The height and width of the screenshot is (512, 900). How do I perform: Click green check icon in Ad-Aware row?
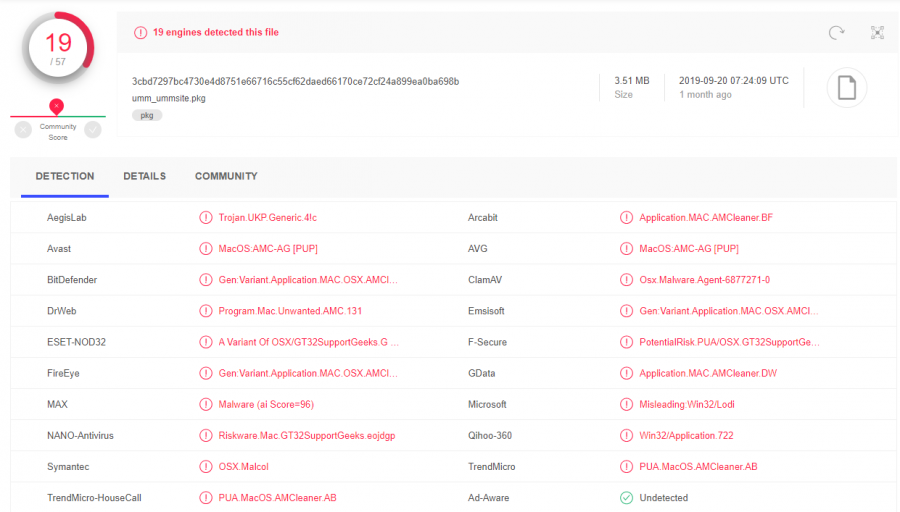pyautogui.click(x=626, y=498)
